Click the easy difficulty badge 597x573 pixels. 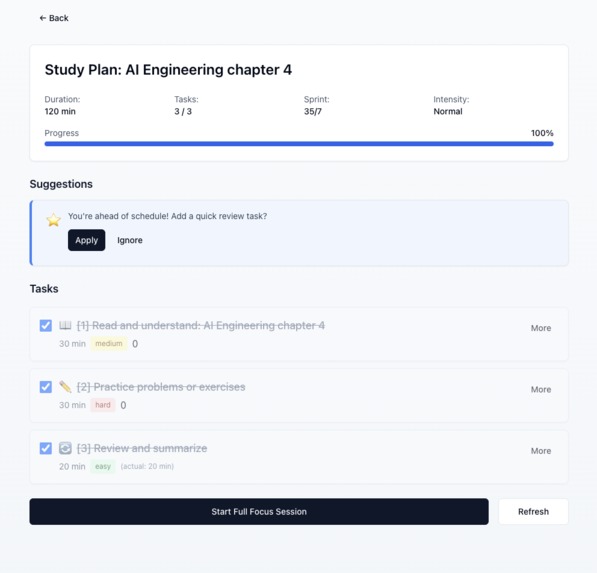point(103,466)
